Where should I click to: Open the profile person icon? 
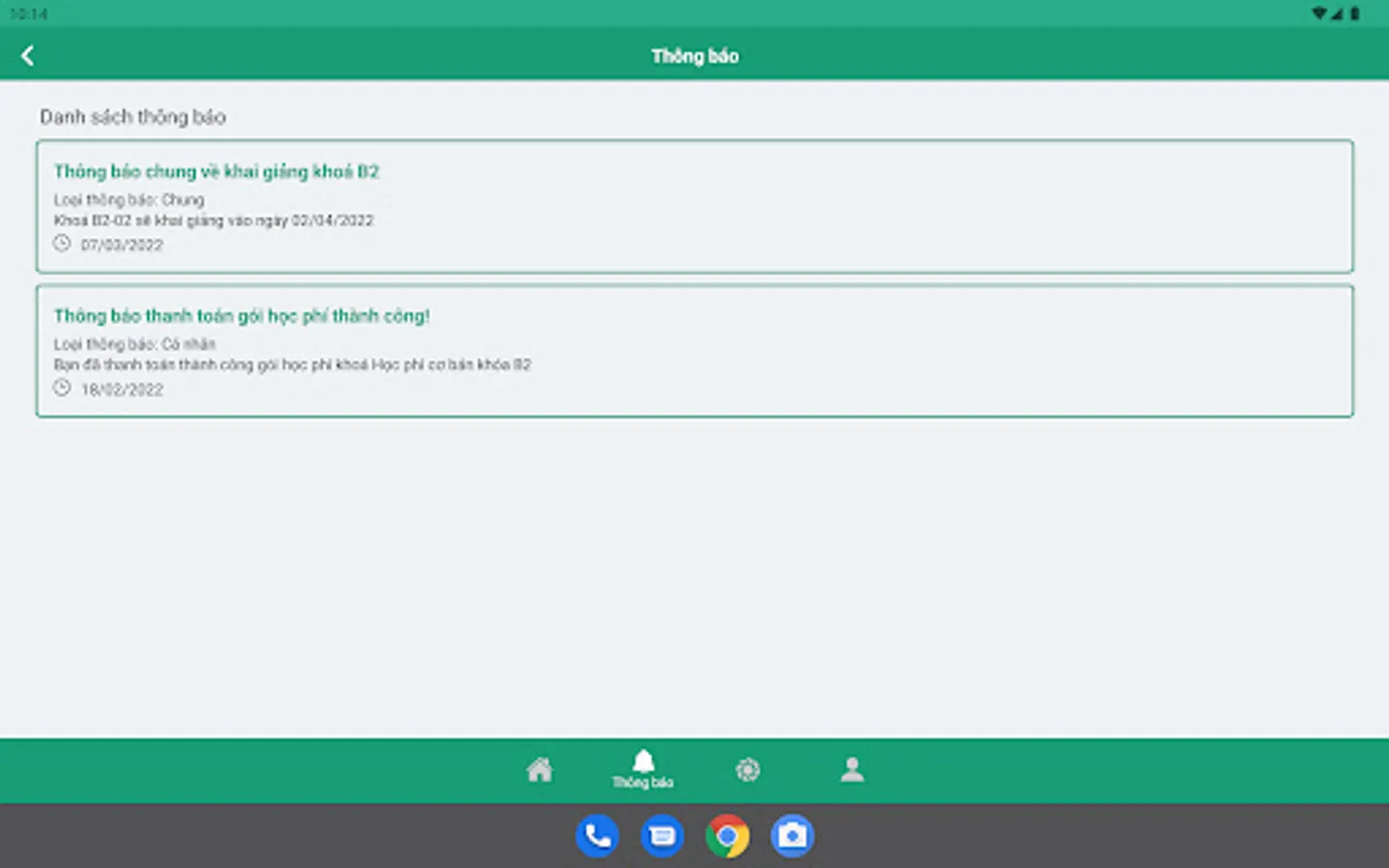coord(853,769)
